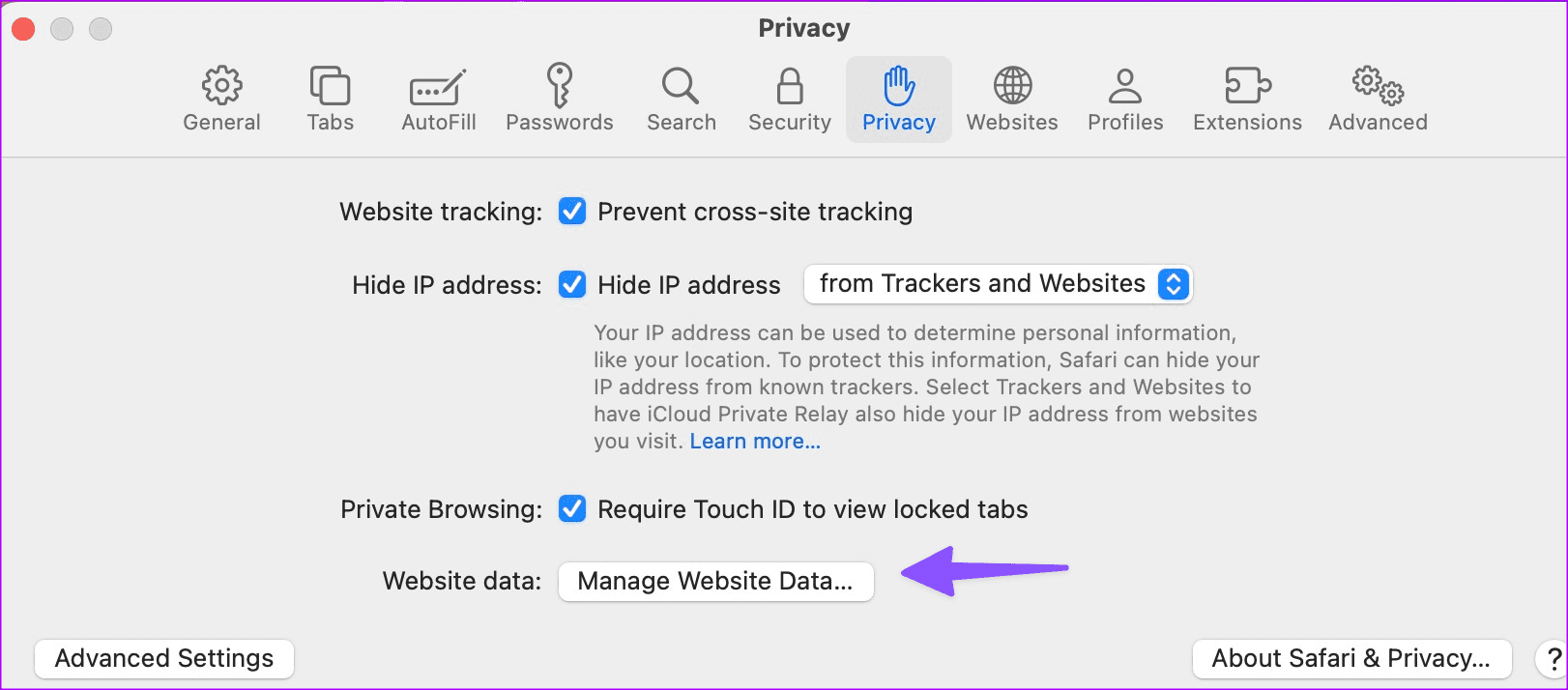Click the help question mark button

1544,658
